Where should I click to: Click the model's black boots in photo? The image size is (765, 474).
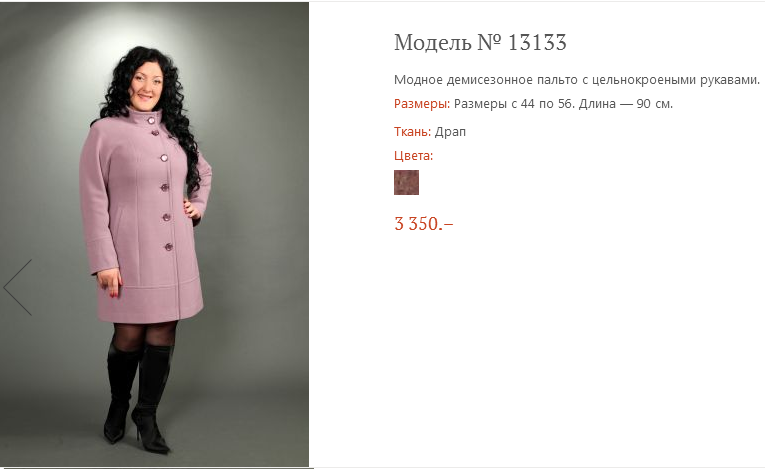139,395
